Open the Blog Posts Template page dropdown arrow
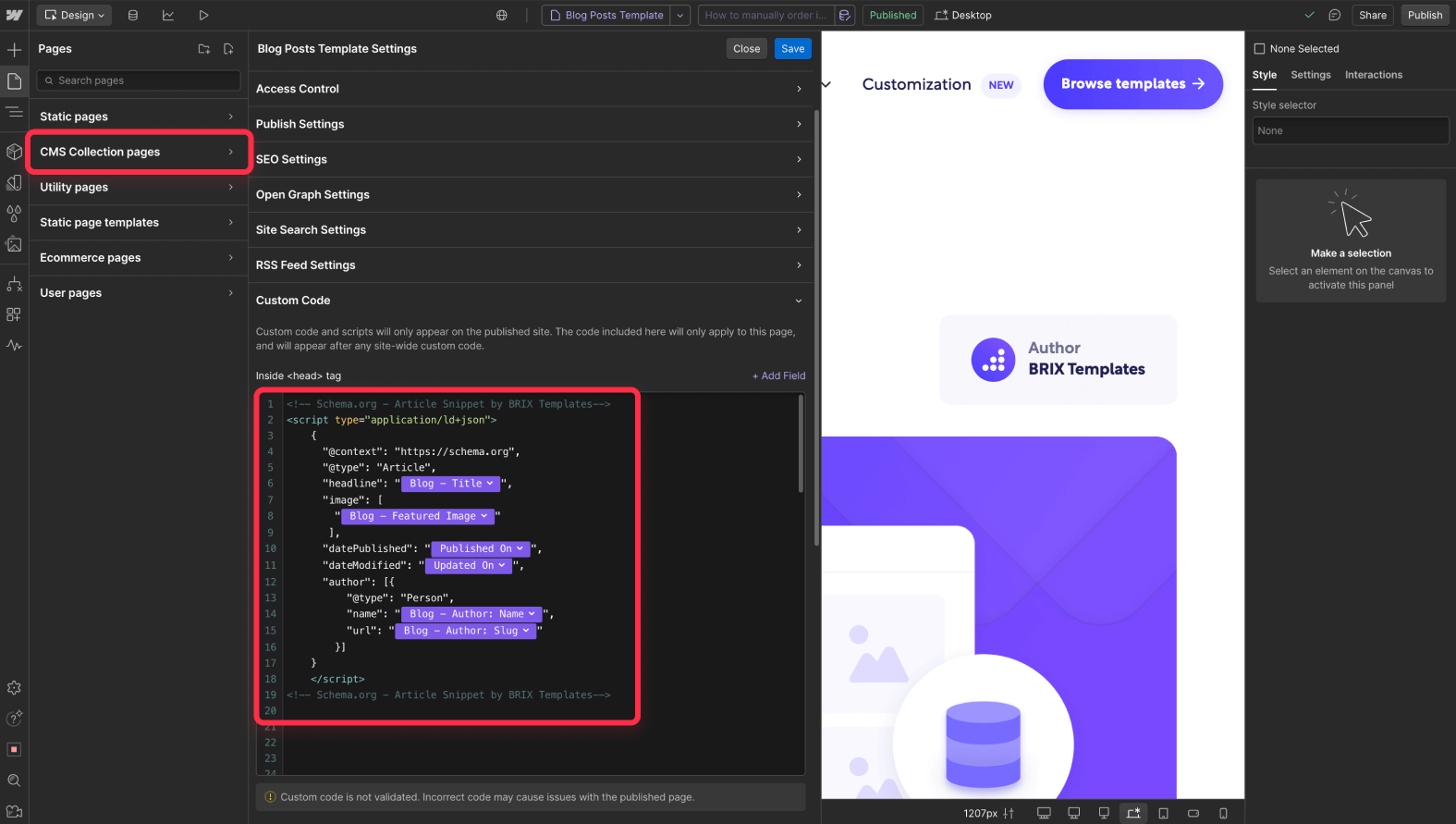This screenshot has height=824, width=1456. pos(680,15)
